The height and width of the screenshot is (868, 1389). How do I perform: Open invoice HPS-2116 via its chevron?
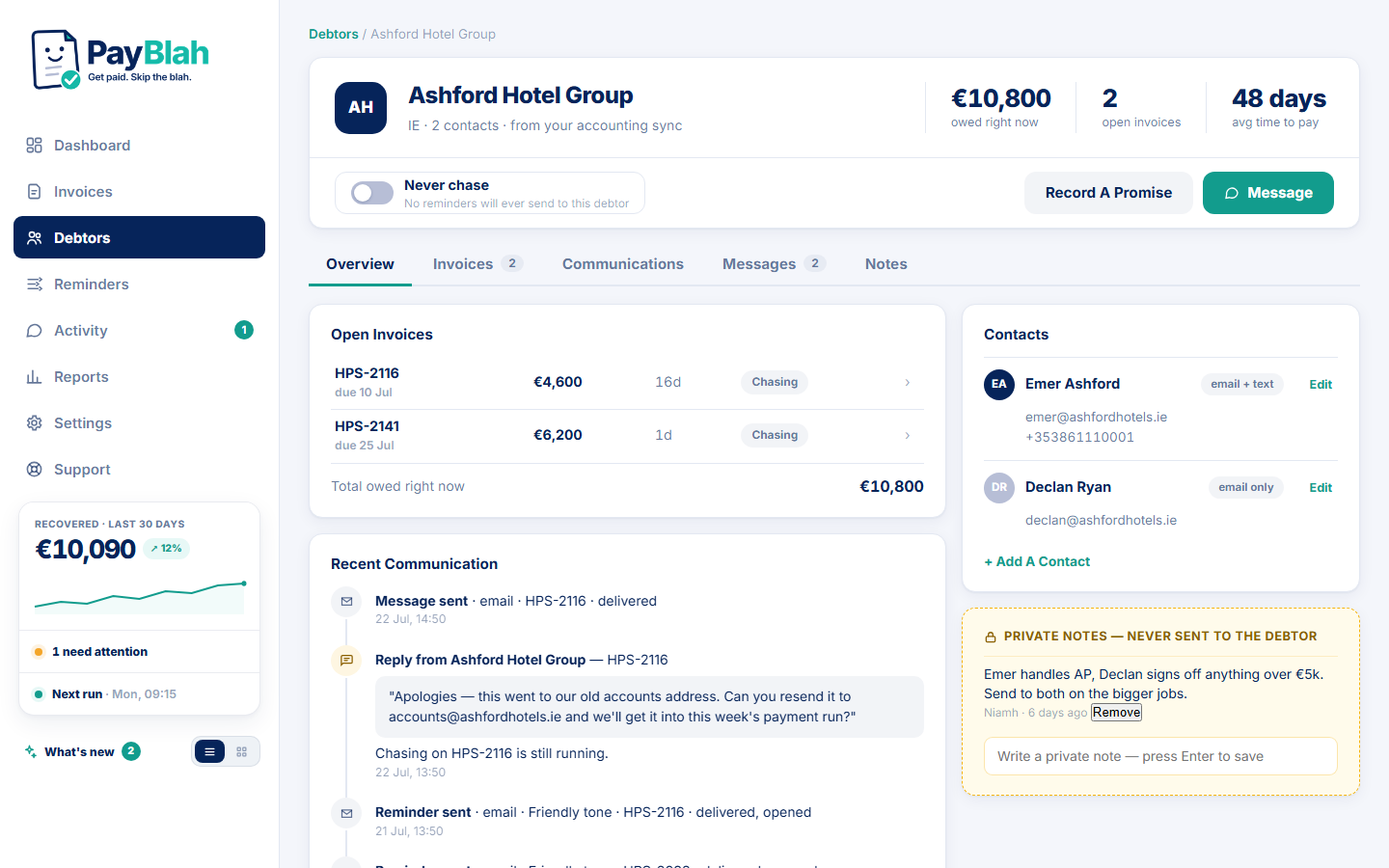tap(908, 383)
